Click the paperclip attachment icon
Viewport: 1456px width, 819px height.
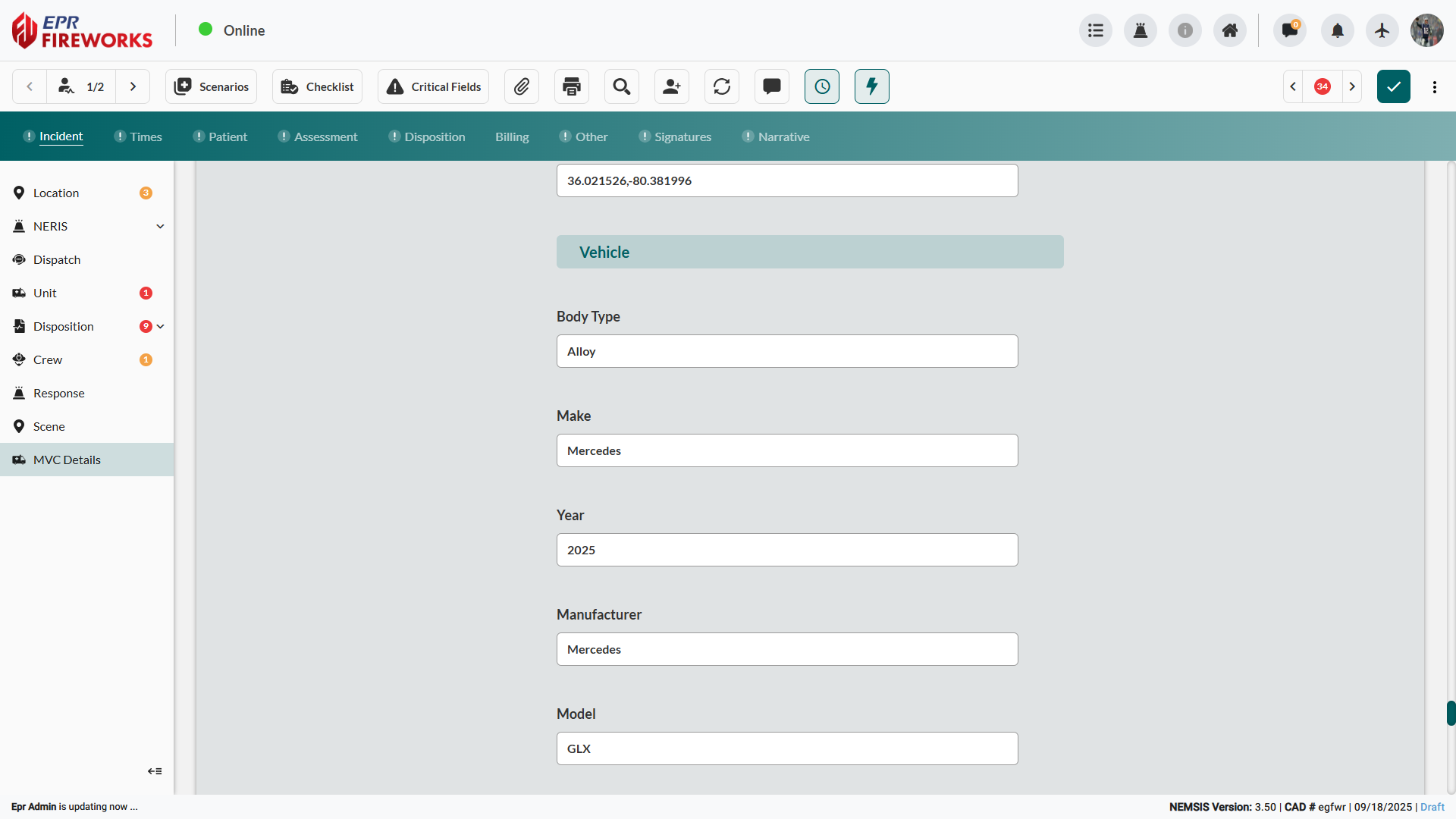pos(522,86)
